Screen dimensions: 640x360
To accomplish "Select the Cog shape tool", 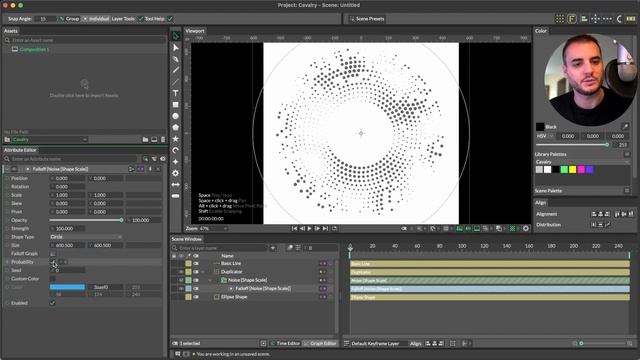I will [x=176, y=173].
